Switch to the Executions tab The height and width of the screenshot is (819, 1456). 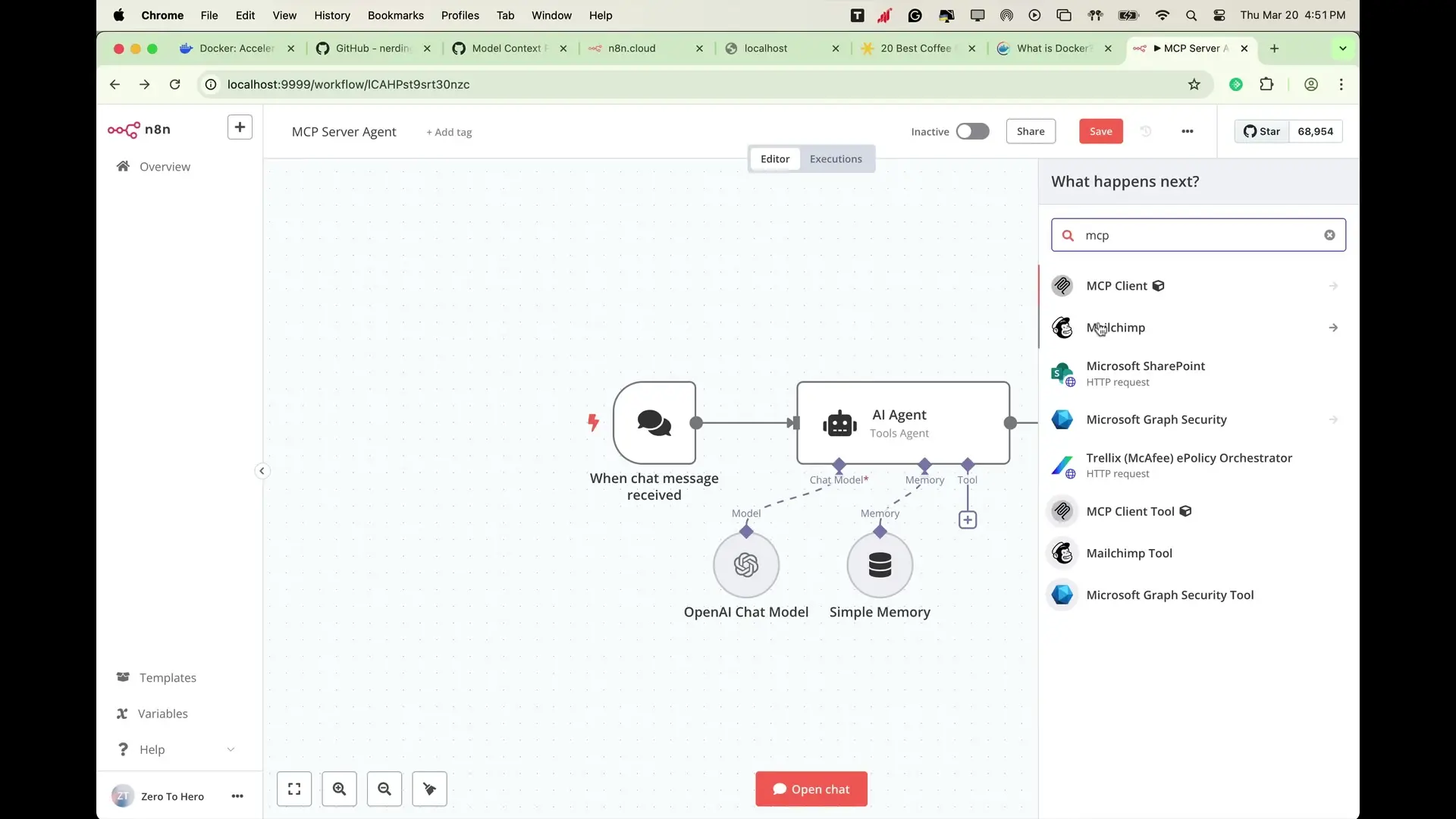coord(836,158)
